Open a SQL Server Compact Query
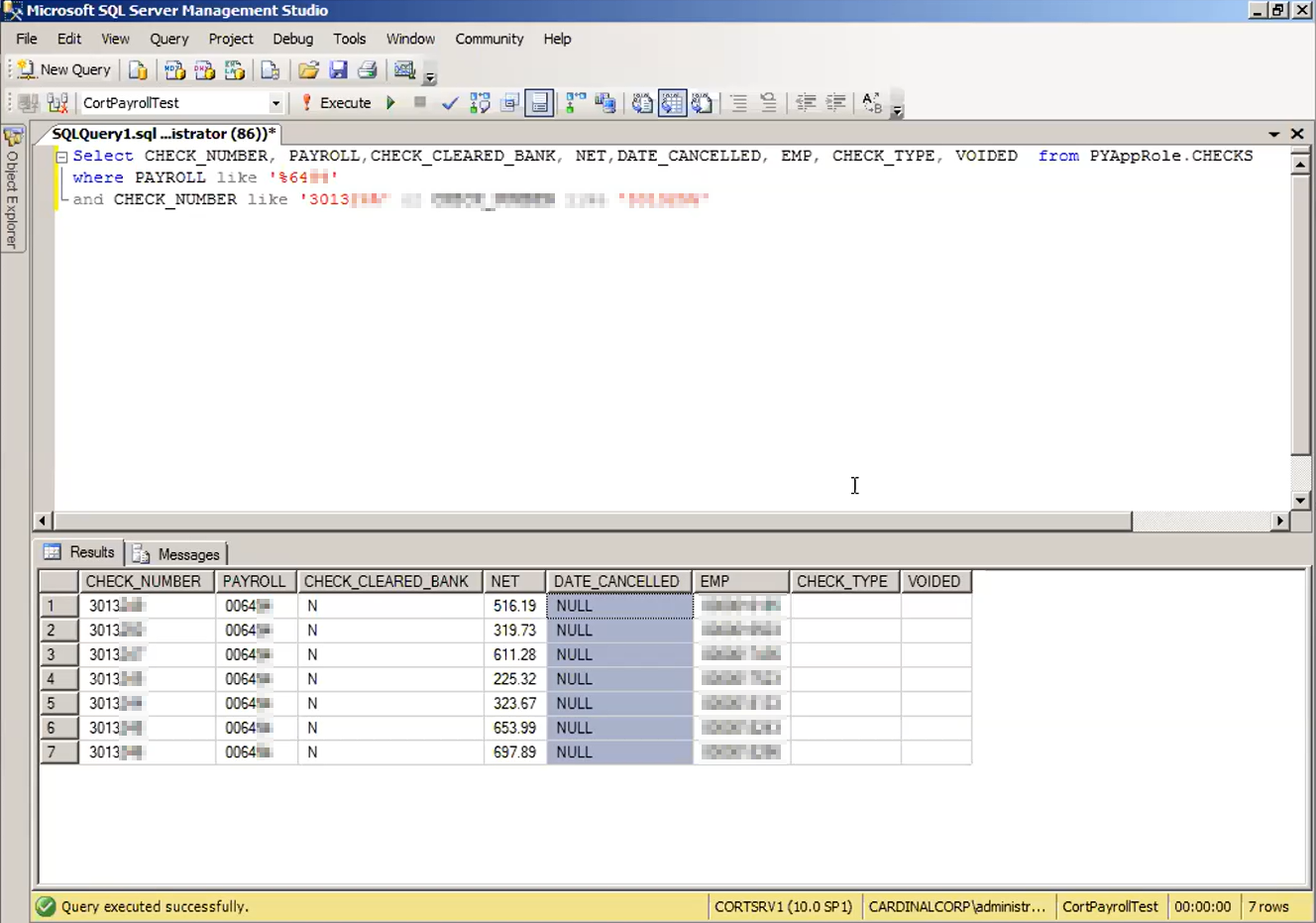The height and width of the screenshot is (923, 1316). 270,70
